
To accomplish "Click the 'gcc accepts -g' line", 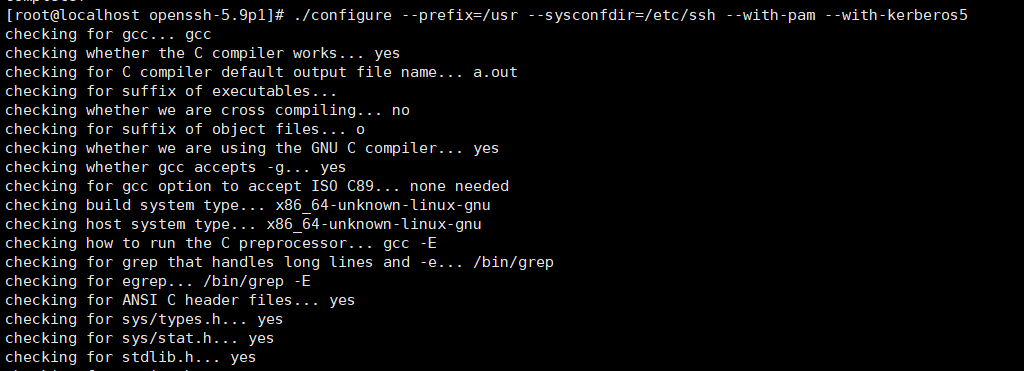I will 175,167.
